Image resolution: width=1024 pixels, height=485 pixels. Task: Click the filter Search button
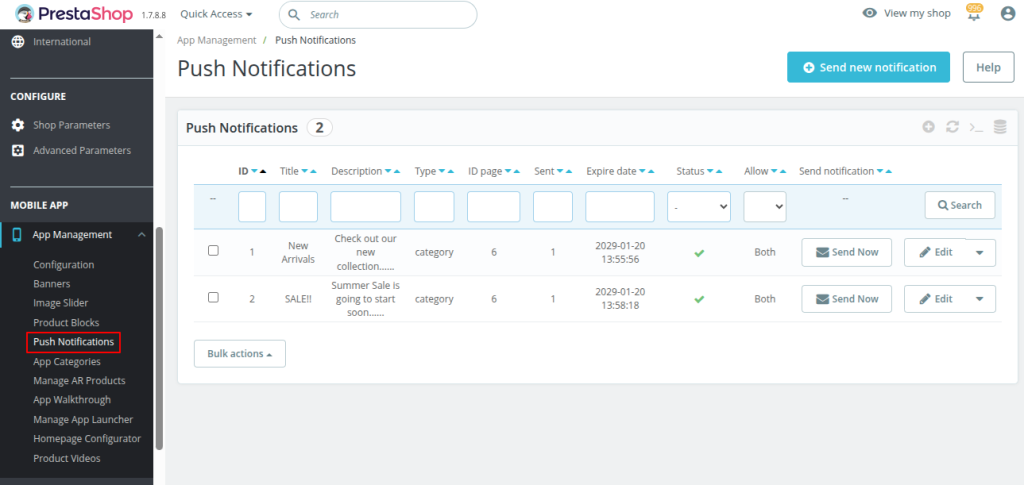tap(960, 205)
